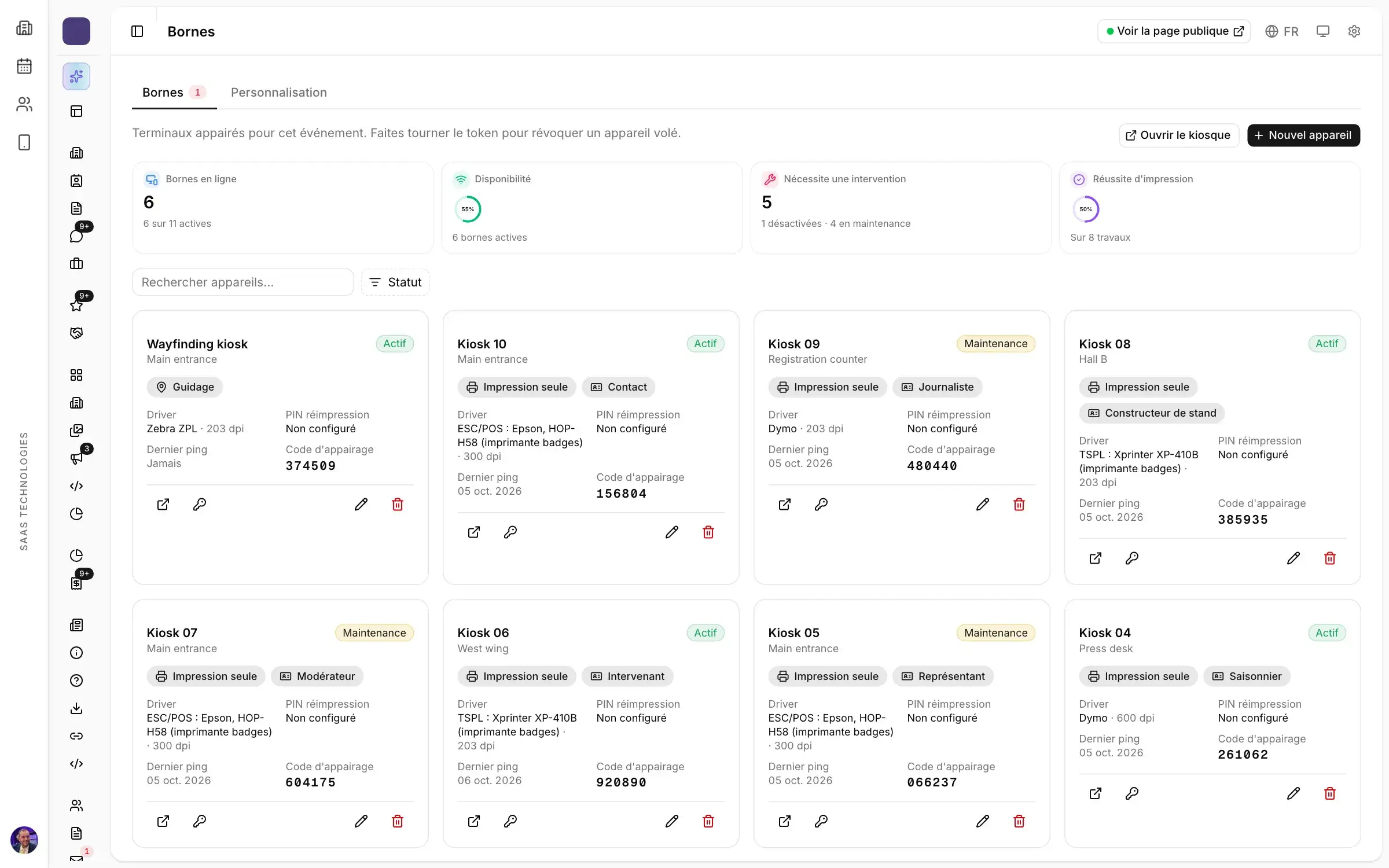Click the purple workspace logo square

coord(76,31)
